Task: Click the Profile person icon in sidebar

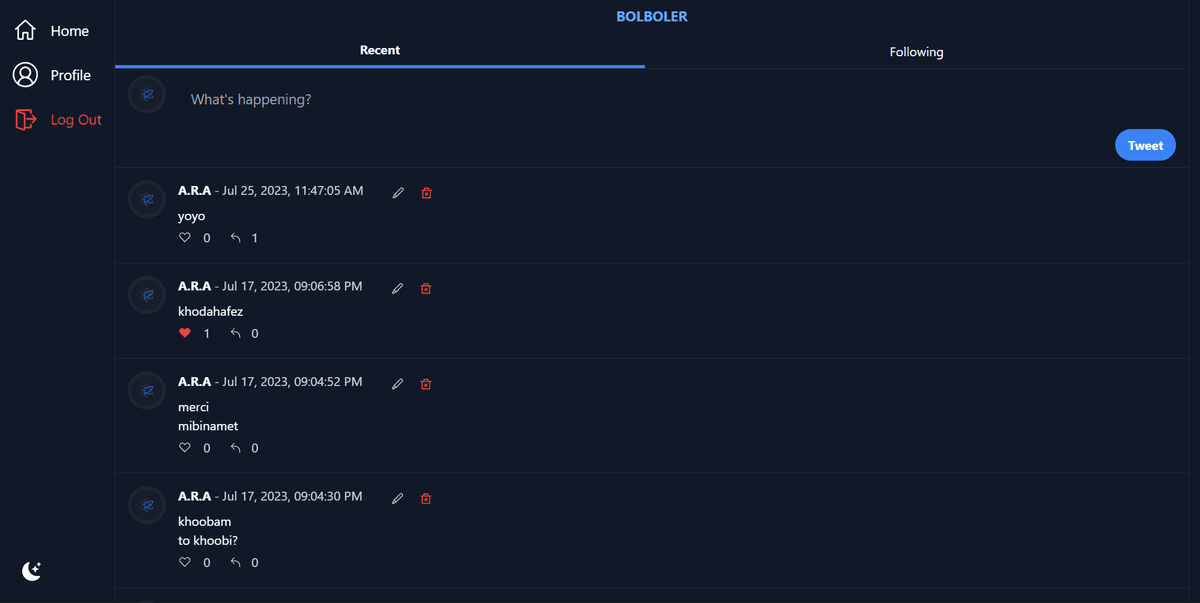Action: [x=25, y=75]
